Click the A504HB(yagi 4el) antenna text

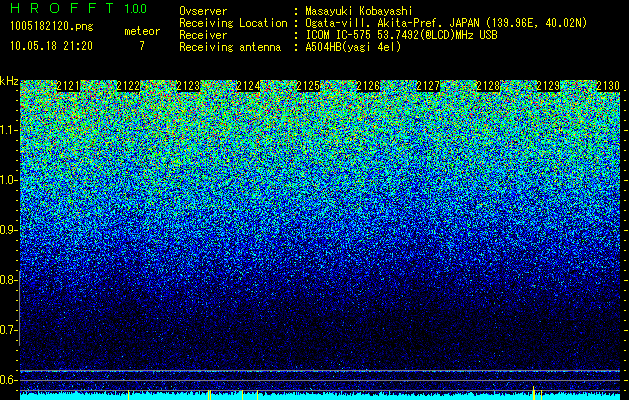[353, 47]
